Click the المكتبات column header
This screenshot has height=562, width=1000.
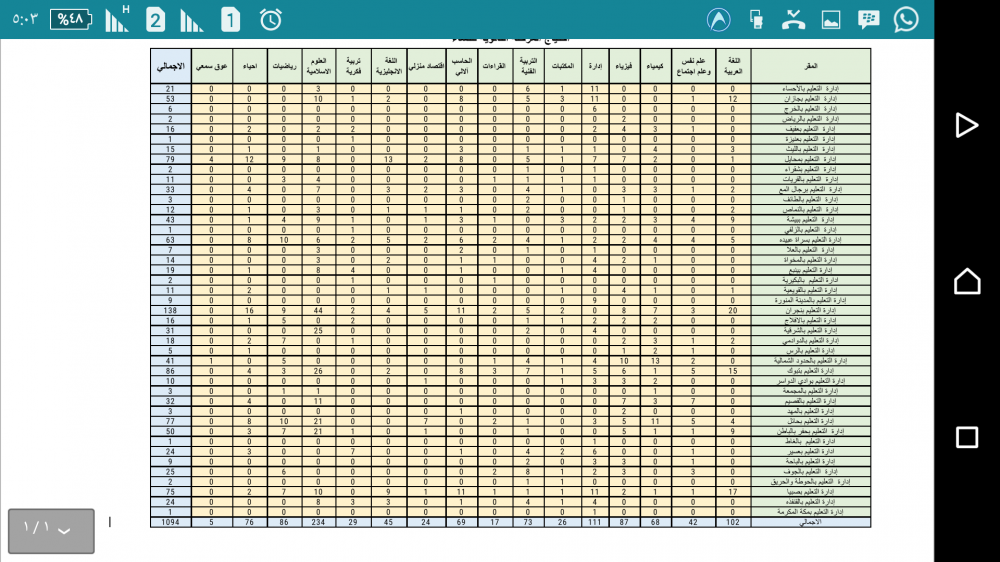click(x=562, y=66)
